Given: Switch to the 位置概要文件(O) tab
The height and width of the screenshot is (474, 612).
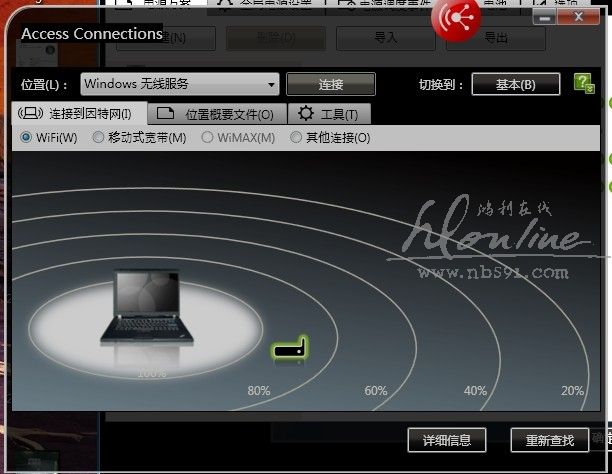Looking at the screenshot, I should (218, 113).
